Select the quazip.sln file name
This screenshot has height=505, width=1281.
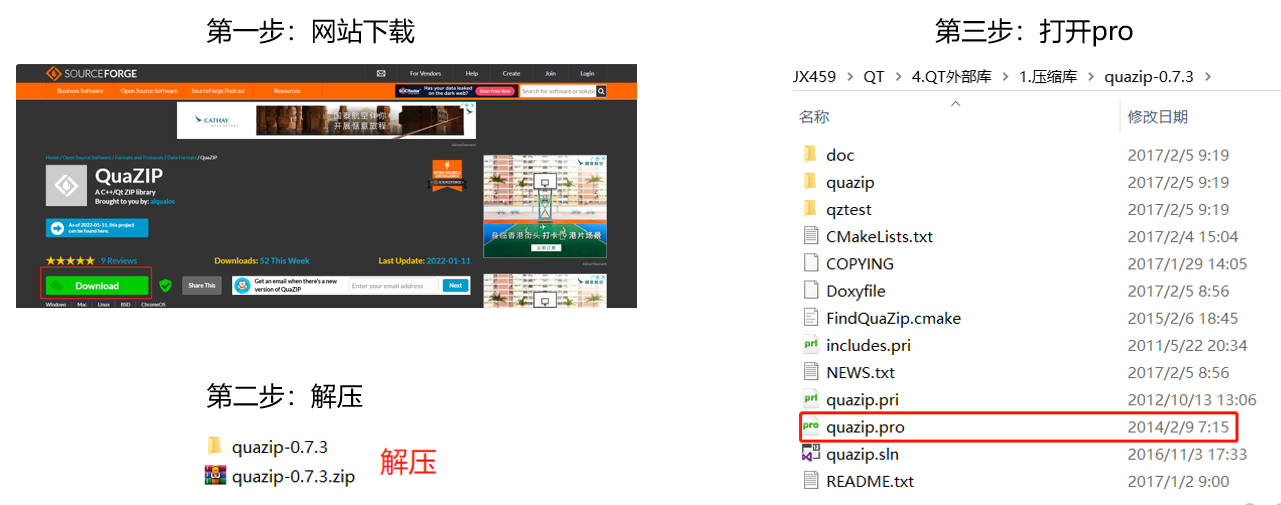862,454
